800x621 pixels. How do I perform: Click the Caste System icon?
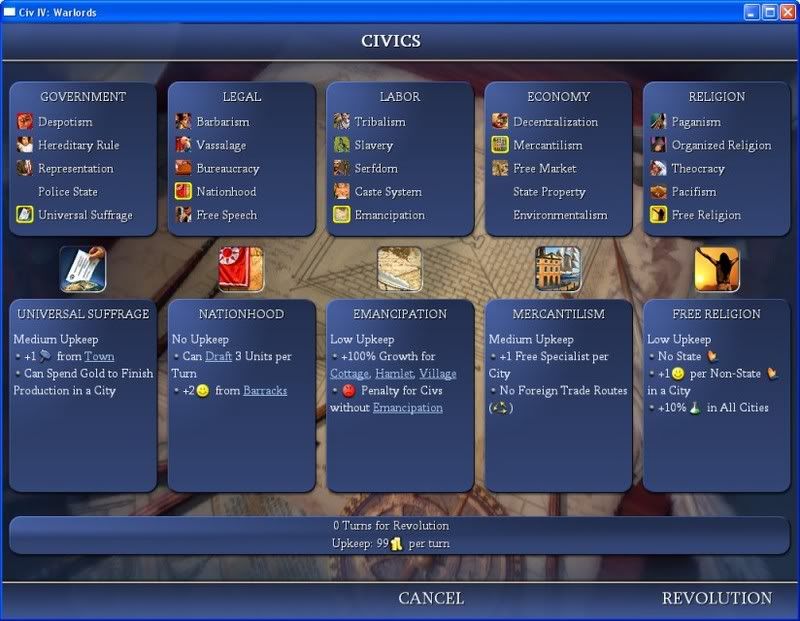pyautogui.click(x=341, y=191)
